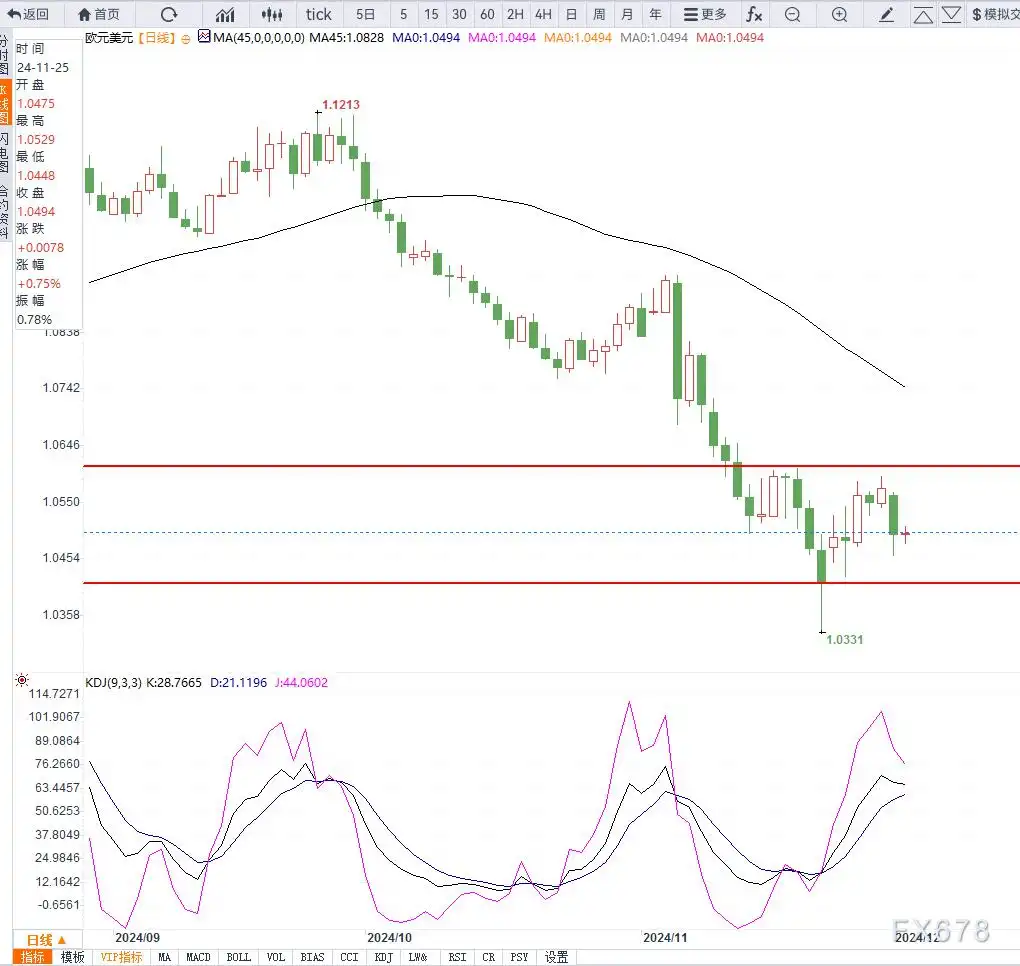Go back with the 返回 button
The height and width of the screenshot is (966, 1020).
28,14
